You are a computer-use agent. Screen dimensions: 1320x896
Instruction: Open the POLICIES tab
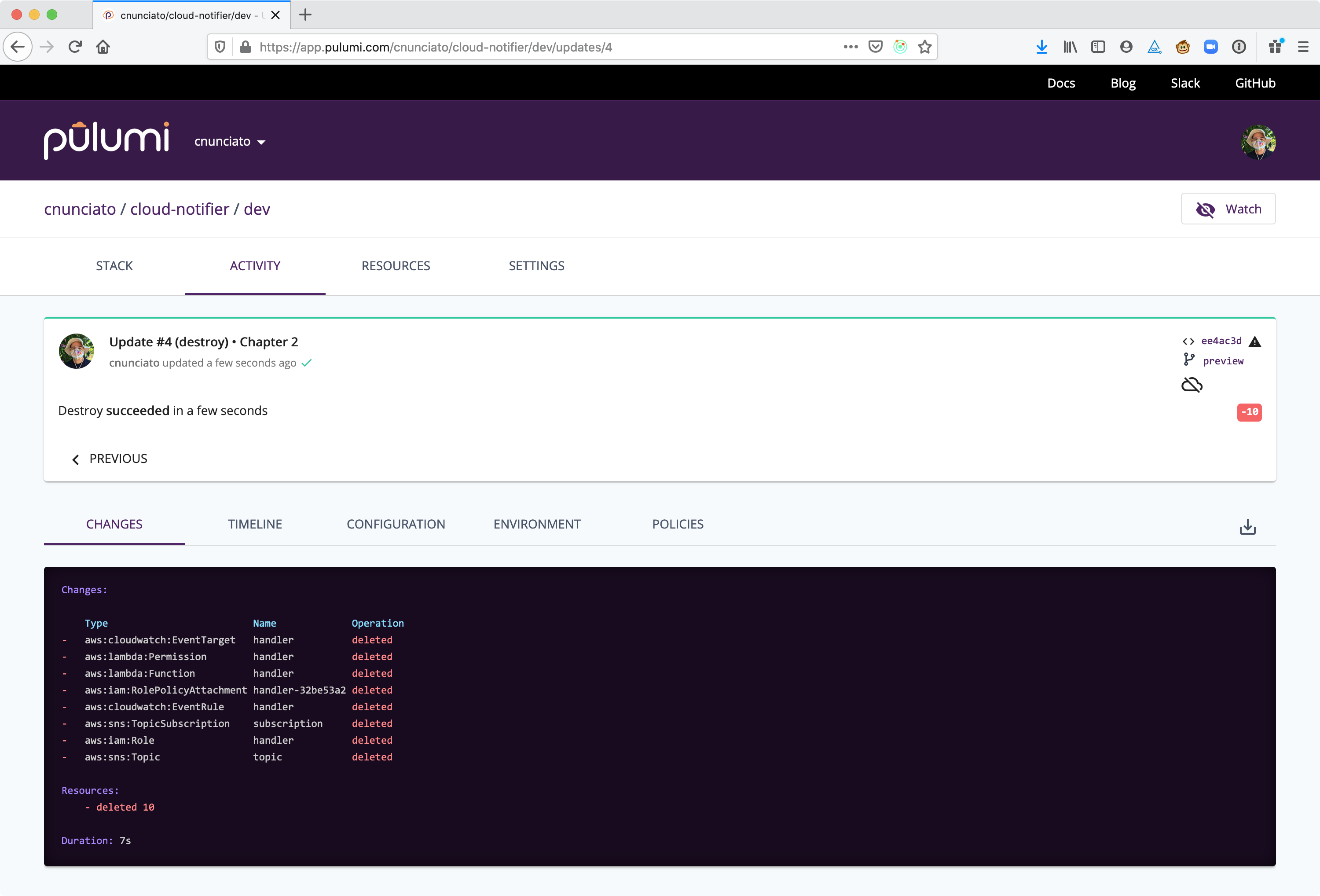[678, 524]
